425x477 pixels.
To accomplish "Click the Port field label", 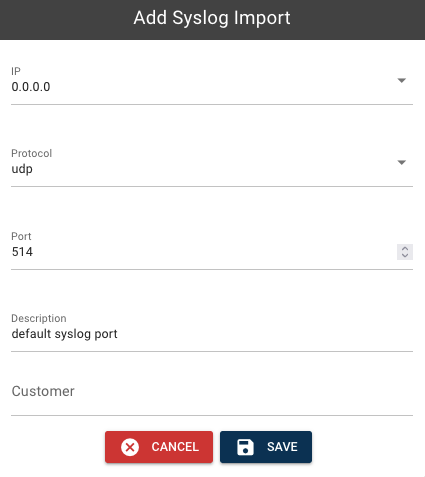I will coord(21,236).
